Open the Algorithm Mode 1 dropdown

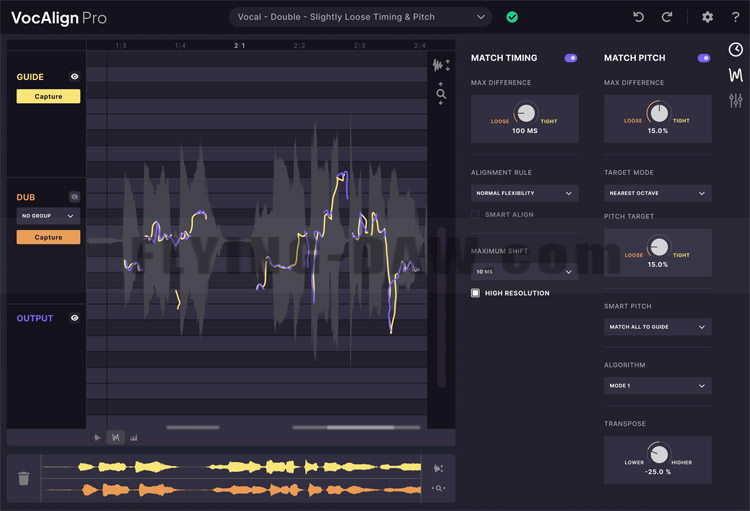point(657,386)
